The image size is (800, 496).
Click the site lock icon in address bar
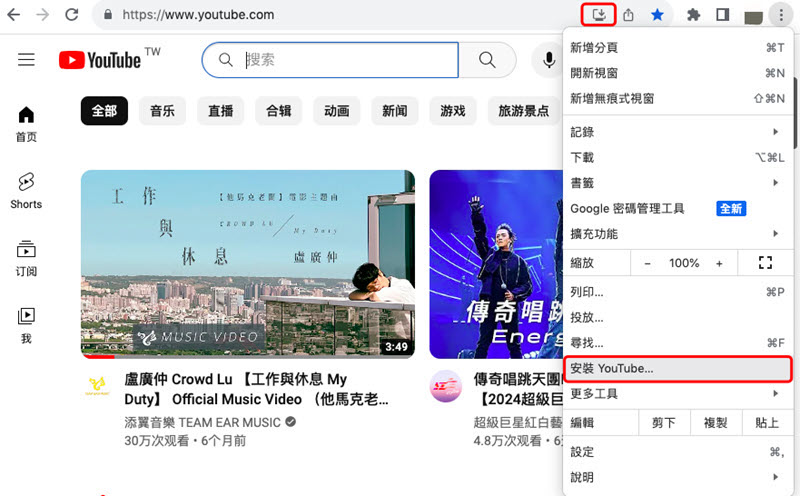[108, 15]
